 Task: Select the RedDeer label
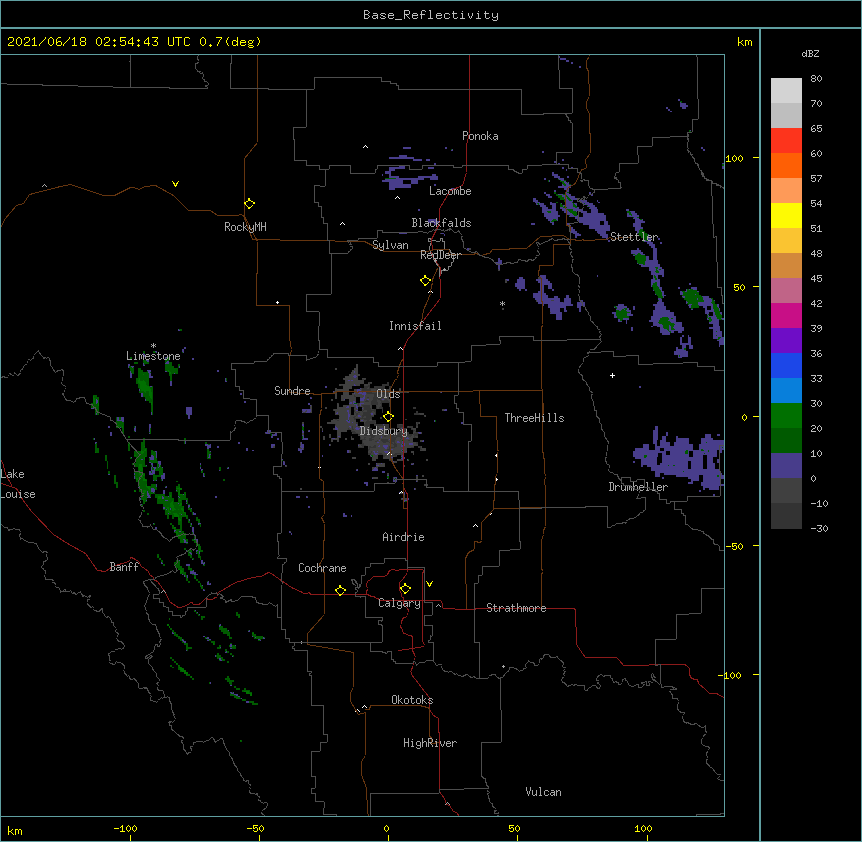(440, 255)
